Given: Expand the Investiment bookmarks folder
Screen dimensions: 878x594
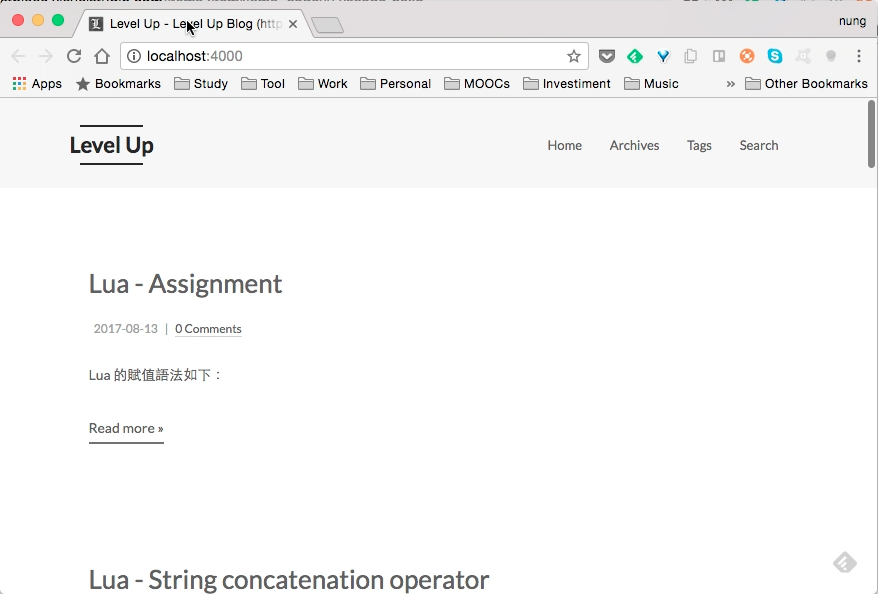Looking at the screenshot, I should (567, 84).
